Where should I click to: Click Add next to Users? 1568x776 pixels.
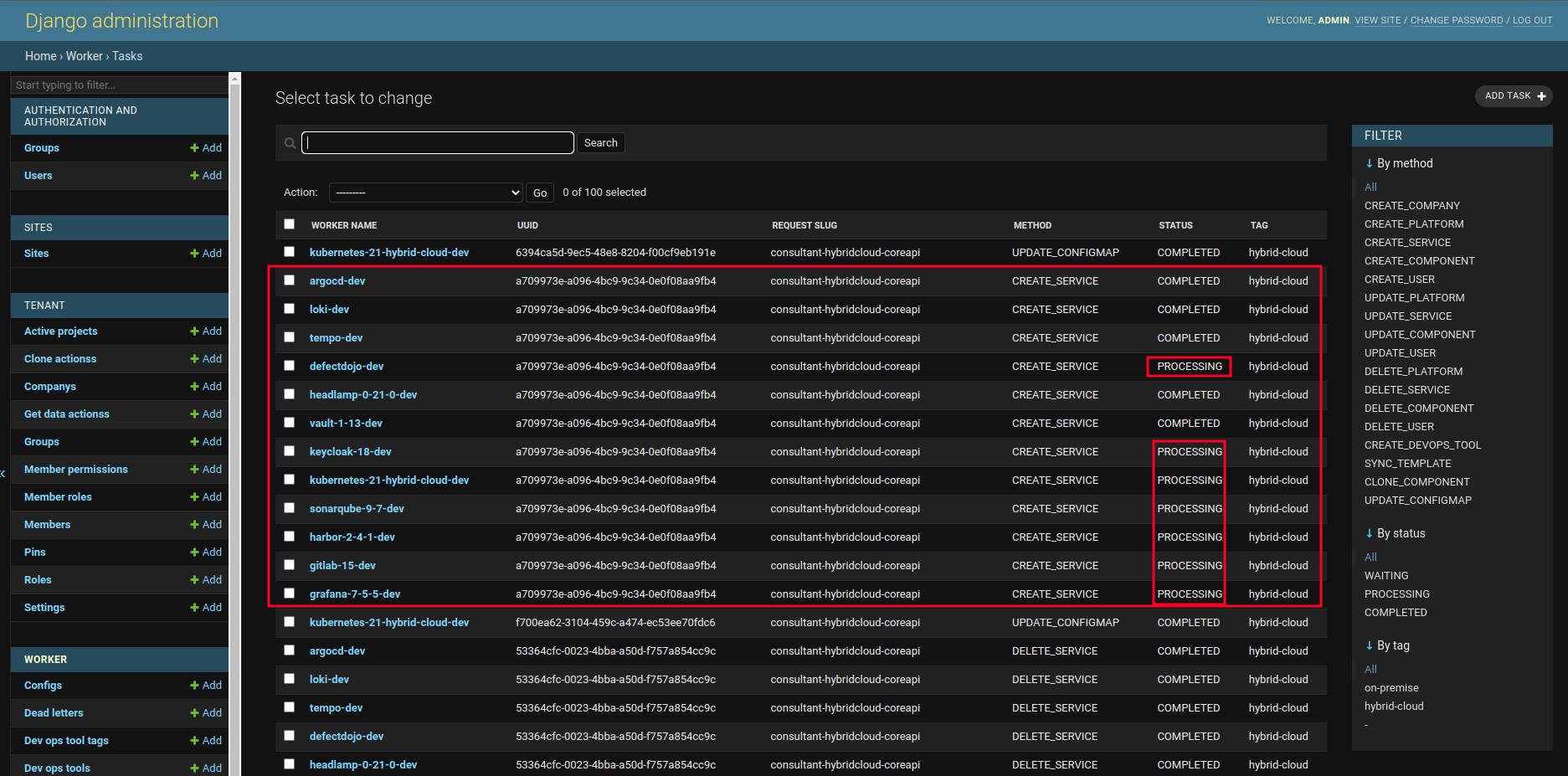tap(206, 176)
